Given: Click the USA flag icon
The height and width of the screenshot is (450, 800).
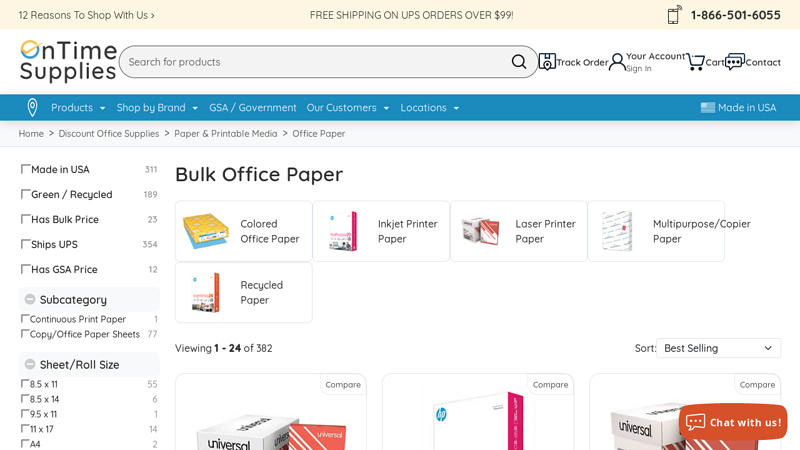Looking at the screenshot, I should (x=708, y=108).
